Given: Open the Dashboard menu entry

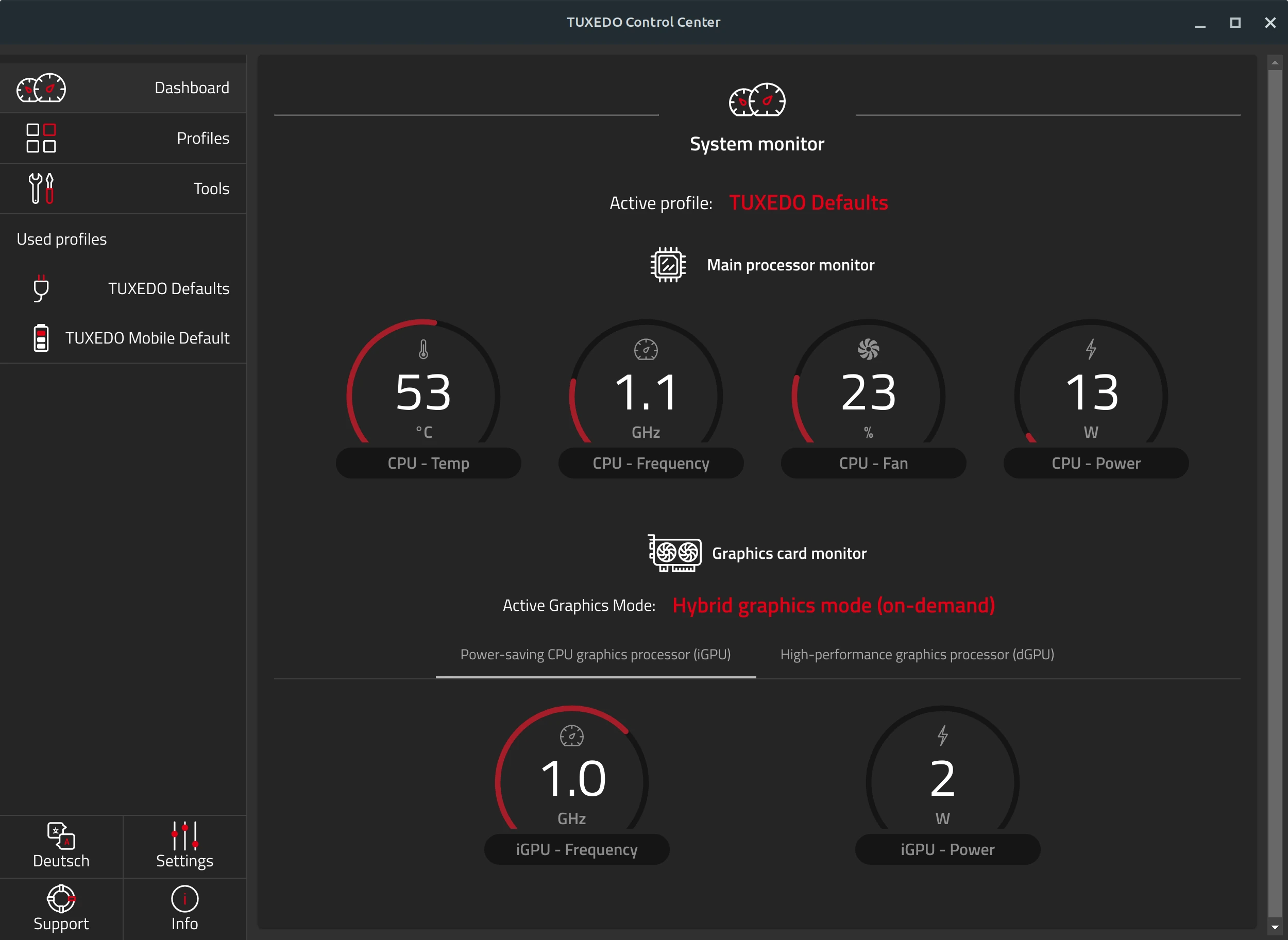Looking at the screenshot, I should pyautogui.click(x=123, y=88).
